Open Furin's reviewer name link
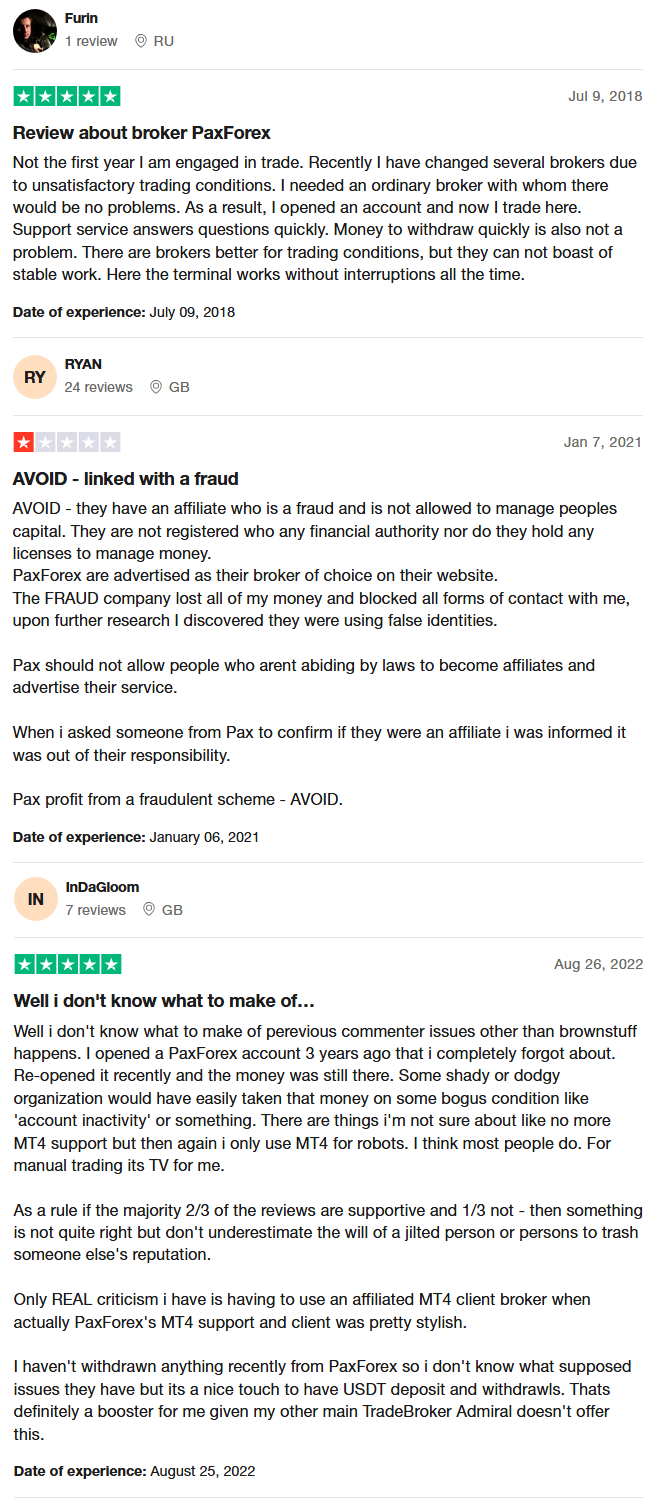Screen dimensions: 653x1503 coord(82,19)
